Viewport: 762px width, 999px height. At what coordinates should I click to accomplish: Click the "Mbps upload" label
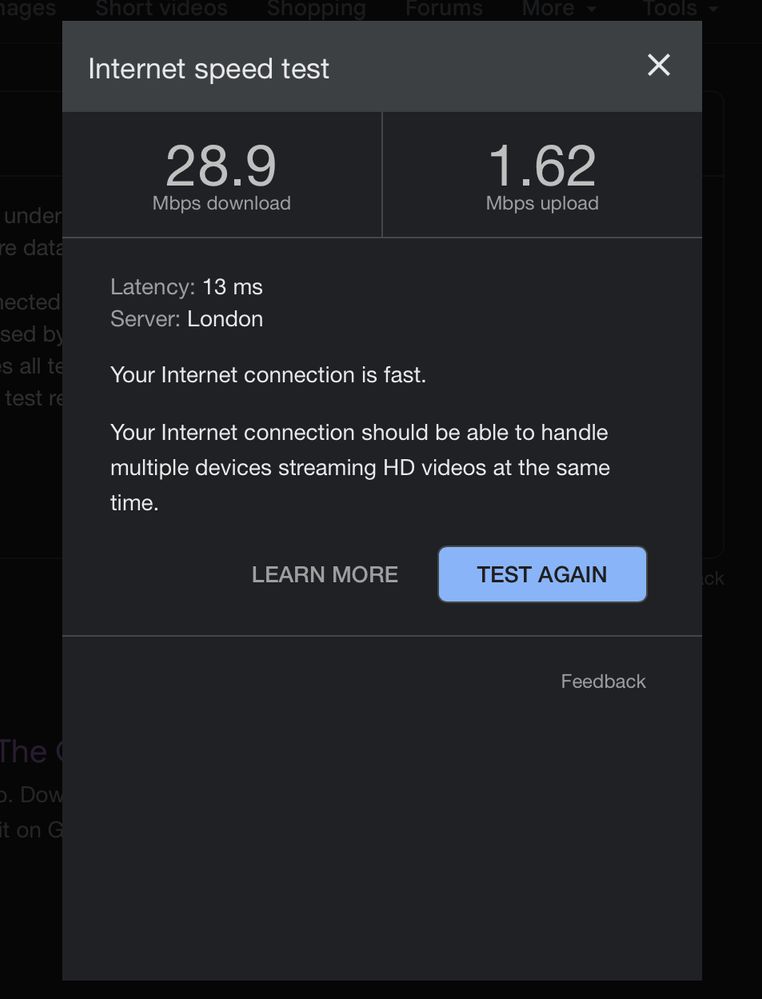[542, 203]
